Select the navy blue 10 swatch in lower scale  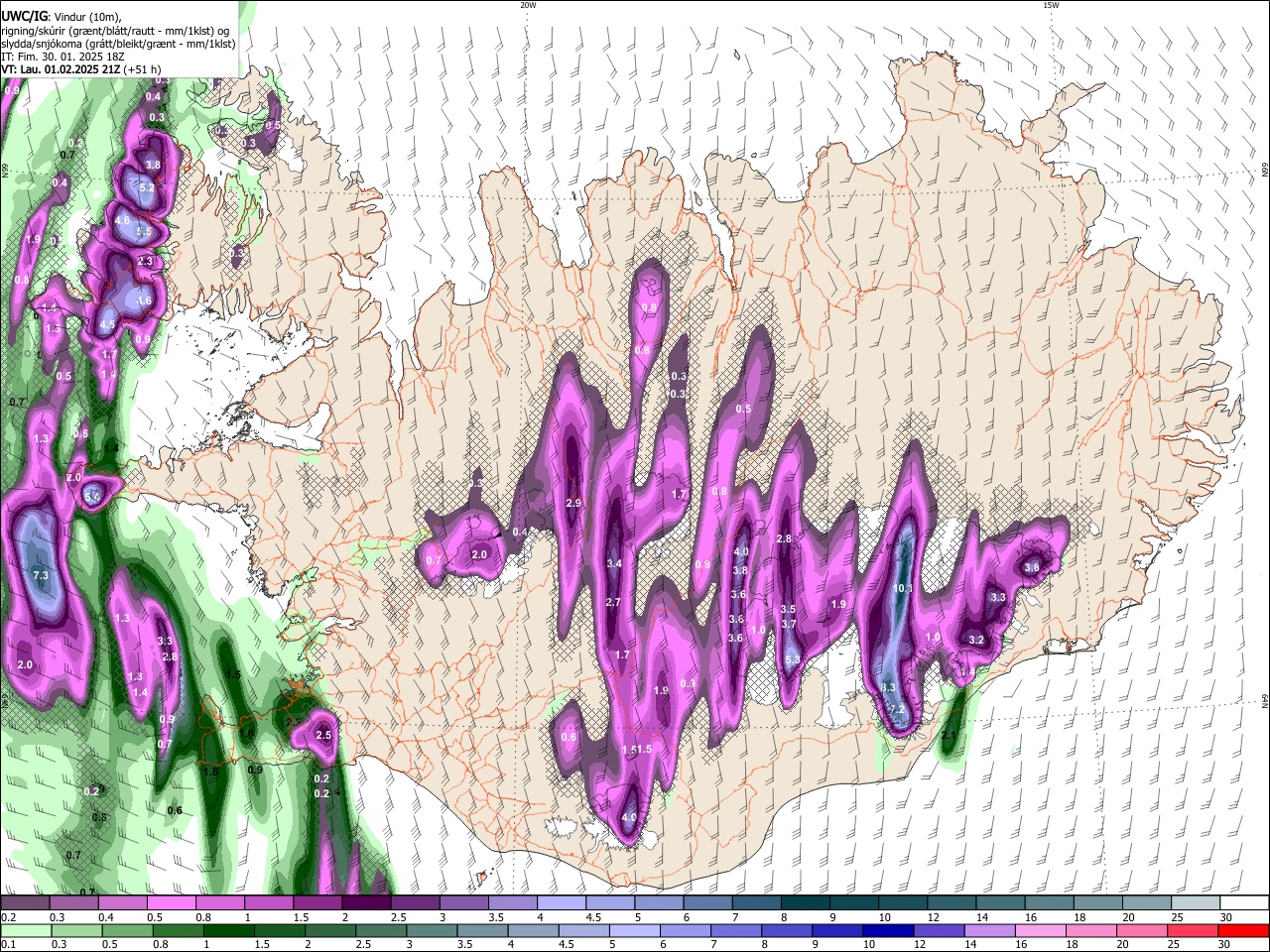coord(889,930)
